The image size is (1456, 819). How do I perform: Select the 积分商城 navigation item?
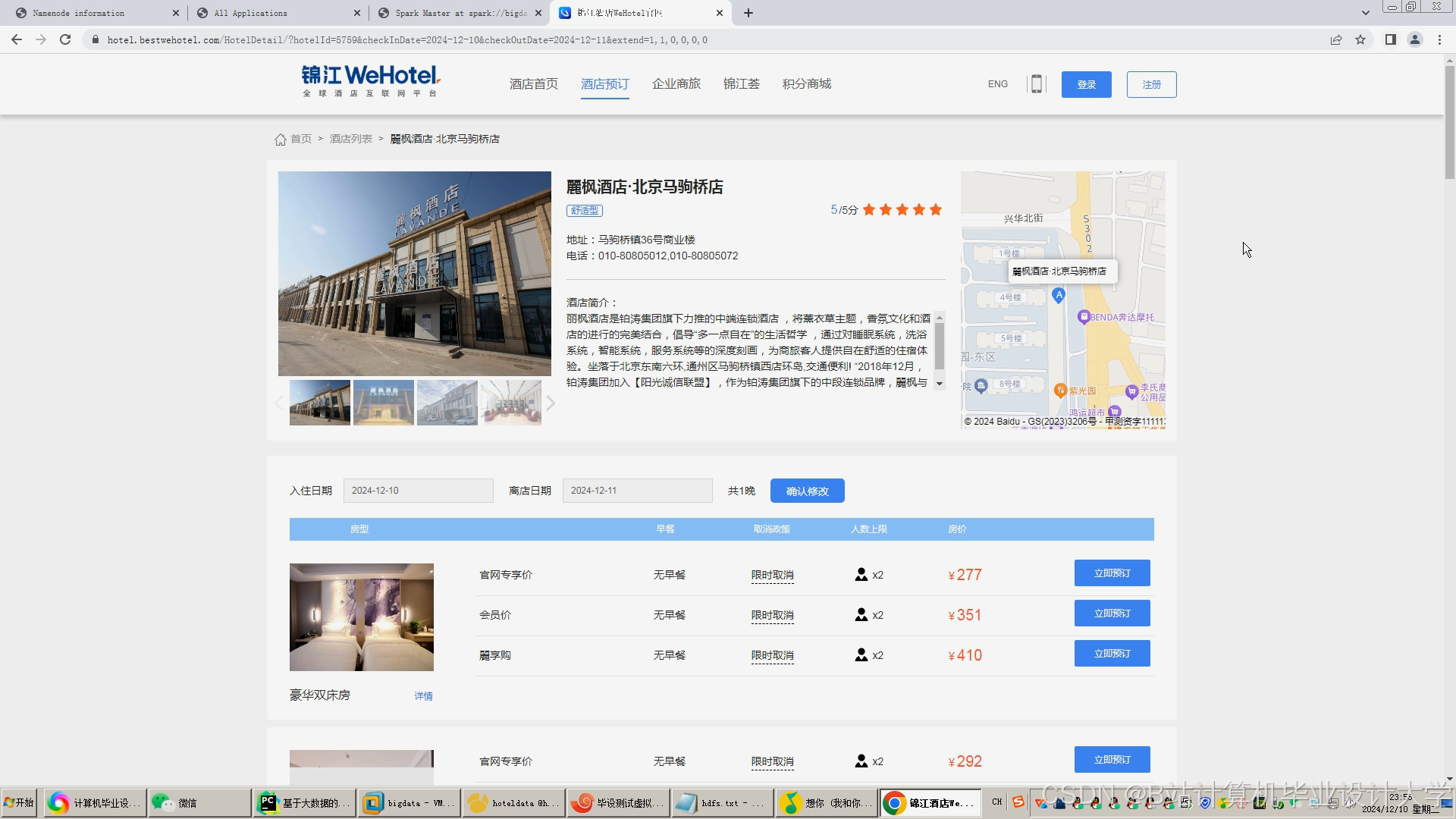coord(806,83)
